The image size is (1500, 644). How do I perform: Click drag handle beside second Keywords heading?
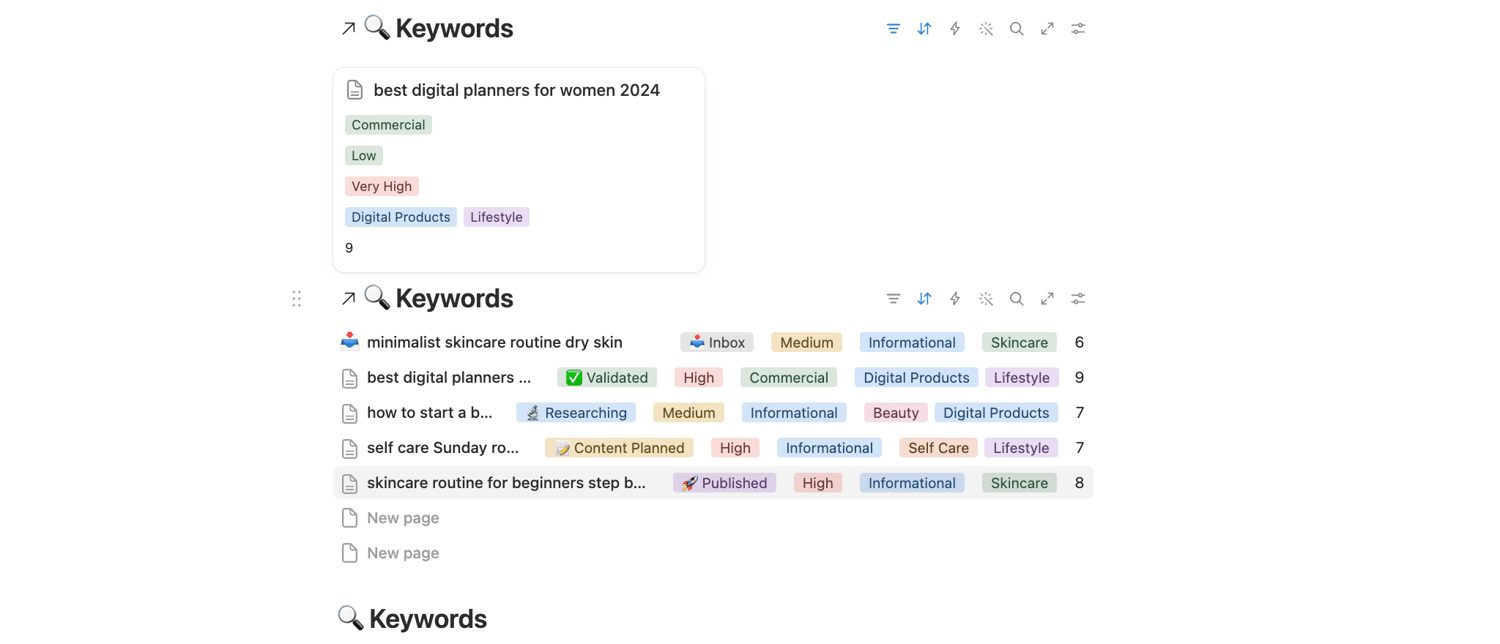297,299
